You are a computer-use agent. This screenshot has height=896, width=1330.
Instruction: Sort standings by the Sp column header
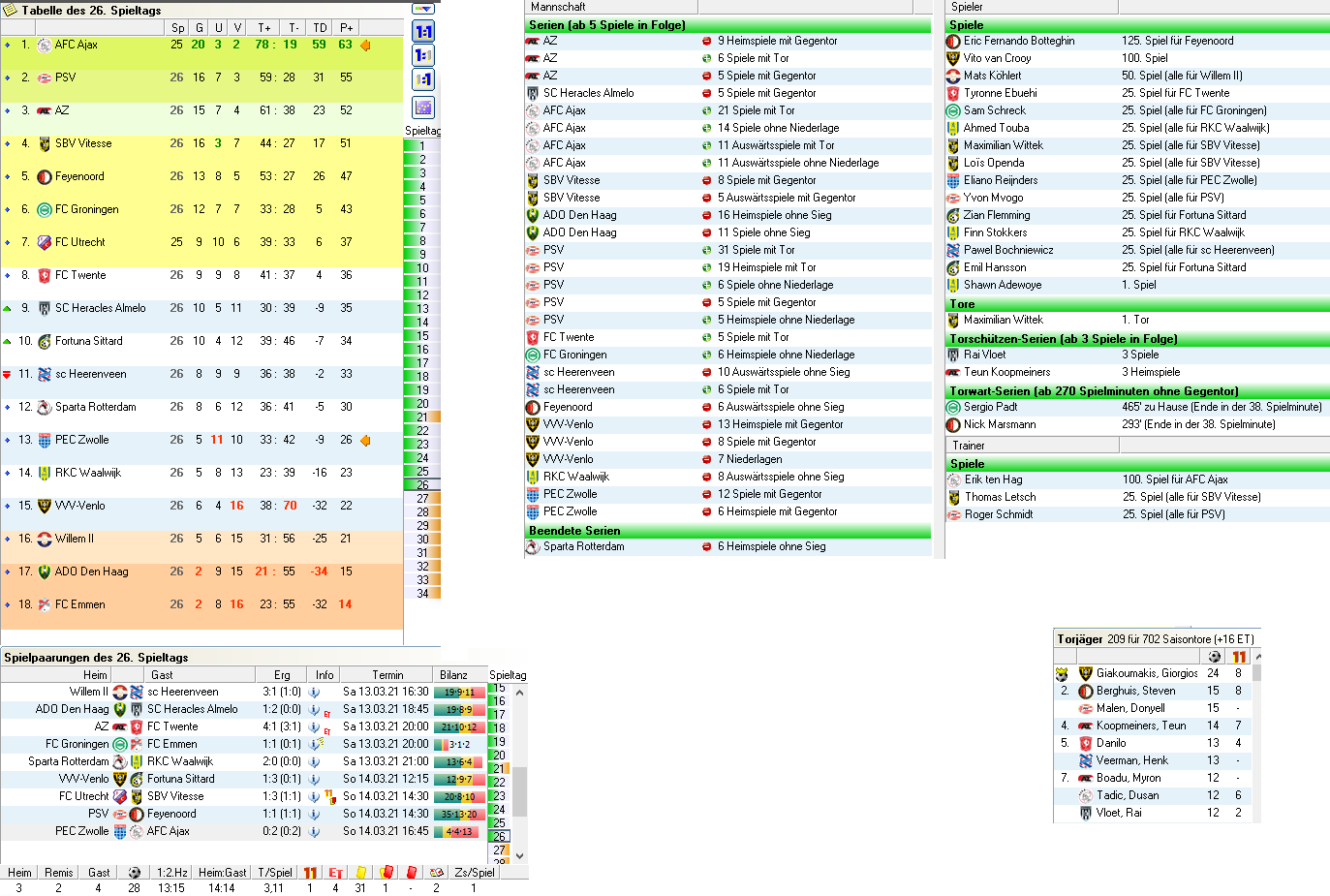point(178,28)
